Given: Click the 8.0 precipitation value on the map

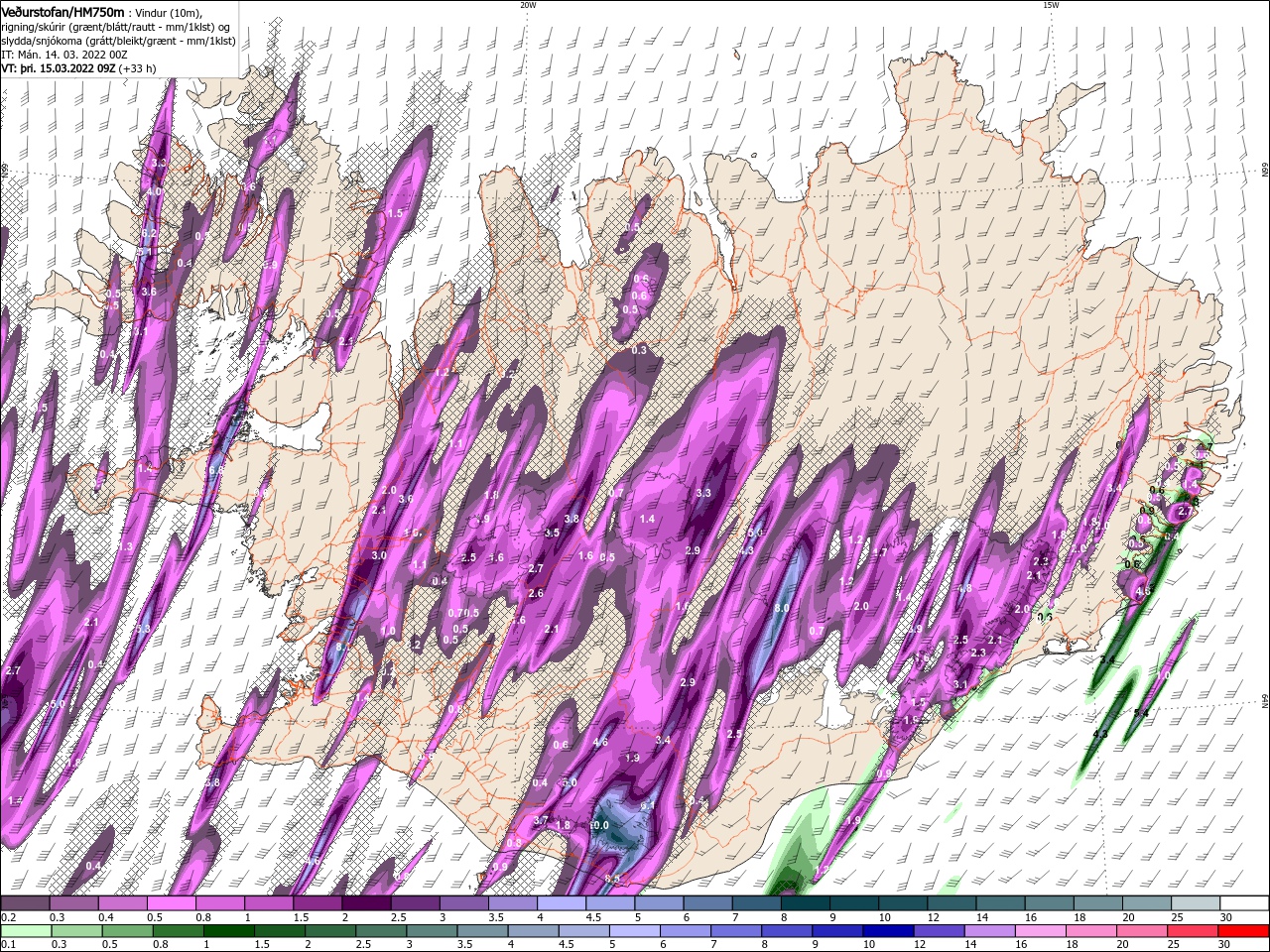Looking at the screenshot, I should (782, 608).
